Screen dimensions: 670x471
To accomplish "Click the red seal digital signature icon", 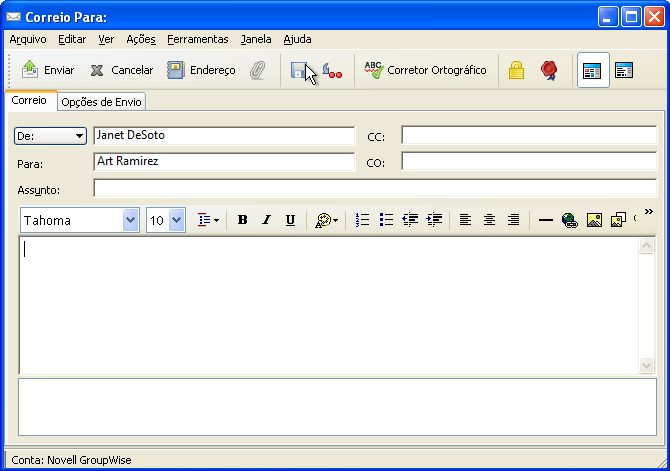I will pos(549,70).
